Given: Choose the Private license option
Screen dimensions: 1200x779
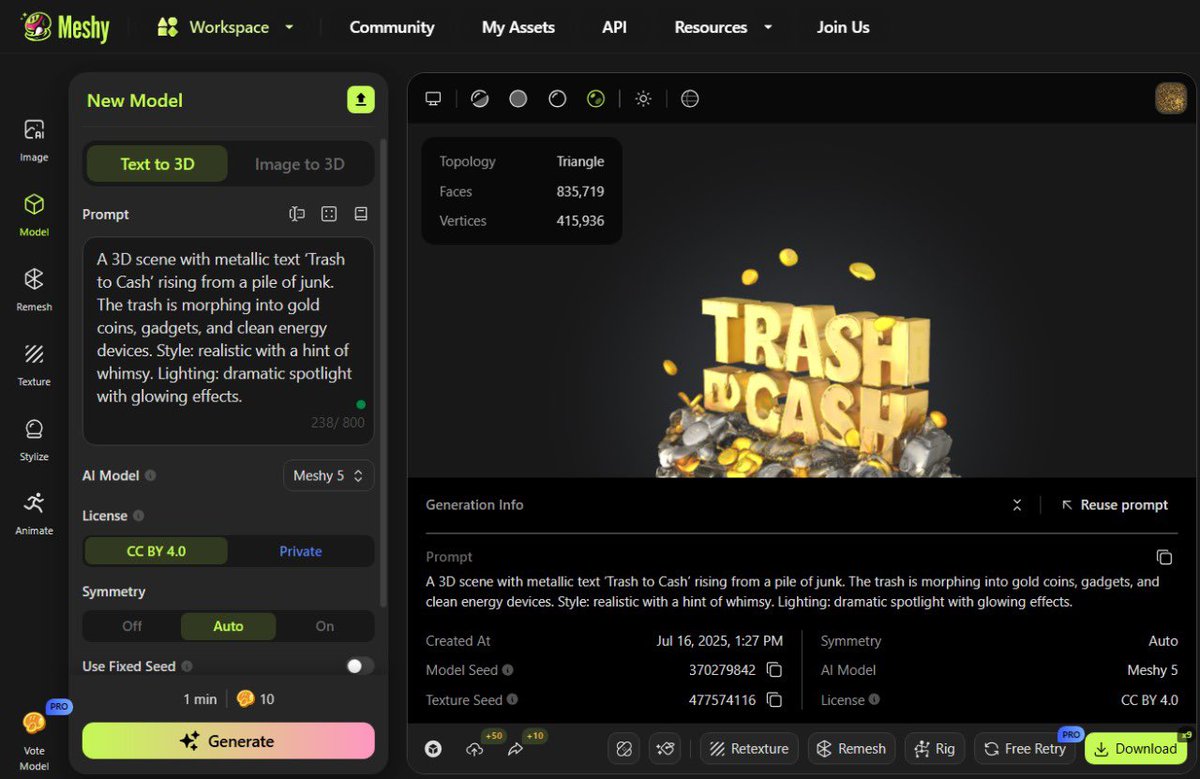Looking at the screenshot, I should pos(301,551).
